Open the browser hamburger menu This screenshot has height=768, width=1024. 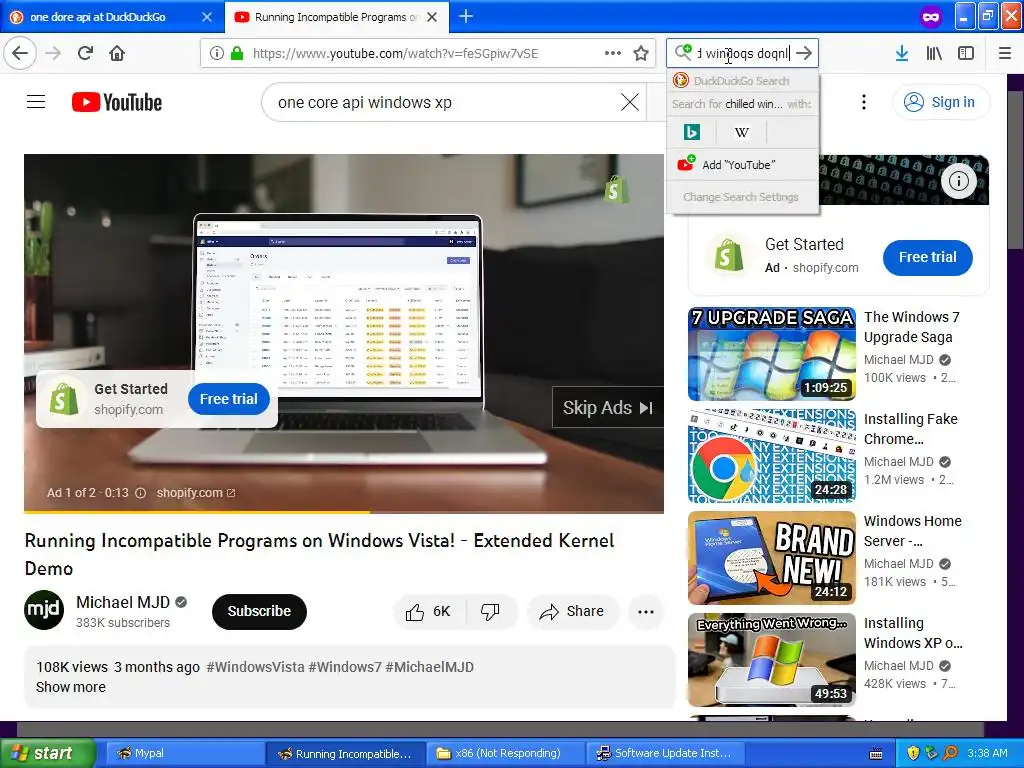[x=1005, y=53]
